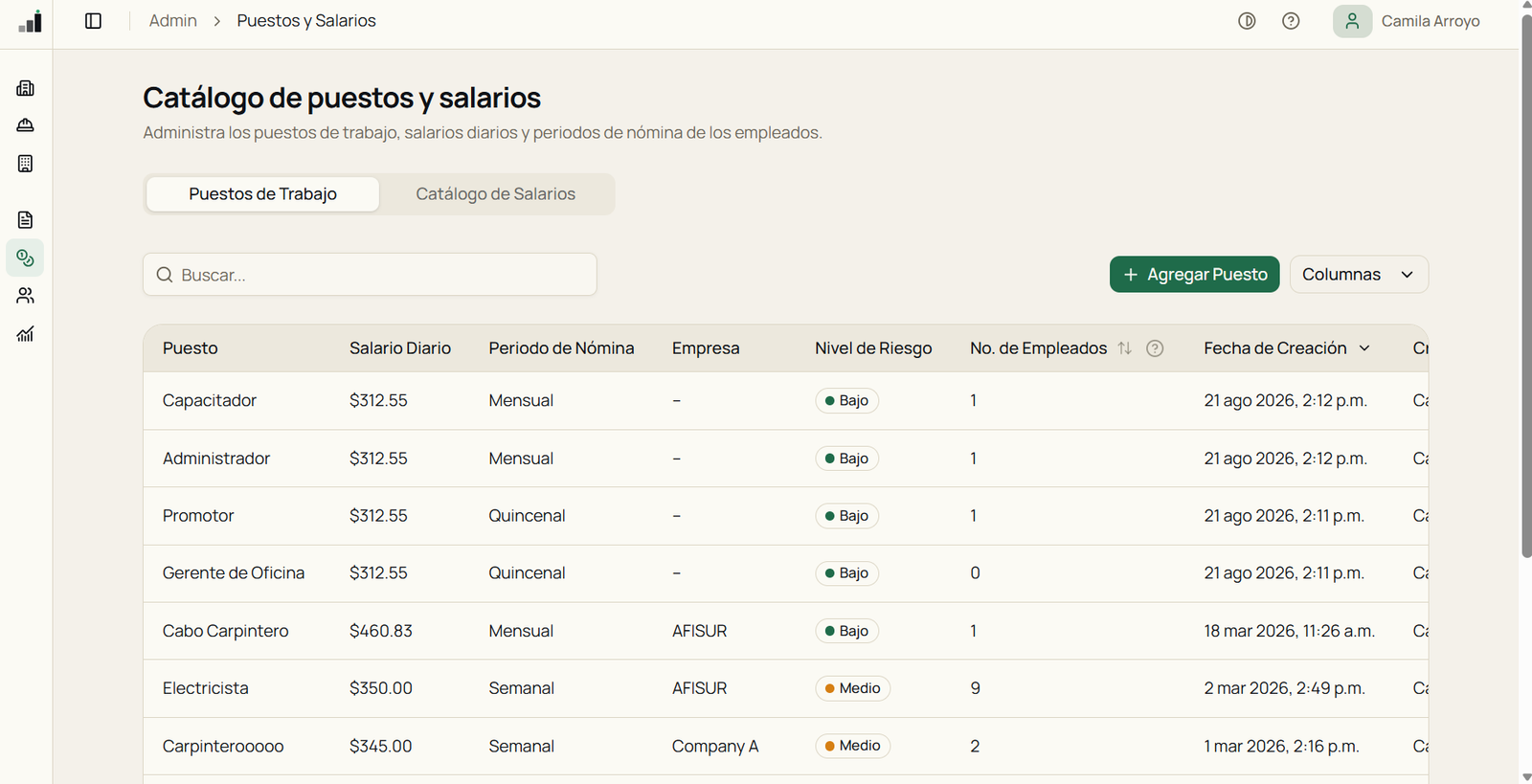This screenshot has width=1532, height=784.
Task: Click employee count 0 in Gerente row
Action: [975, 573]
